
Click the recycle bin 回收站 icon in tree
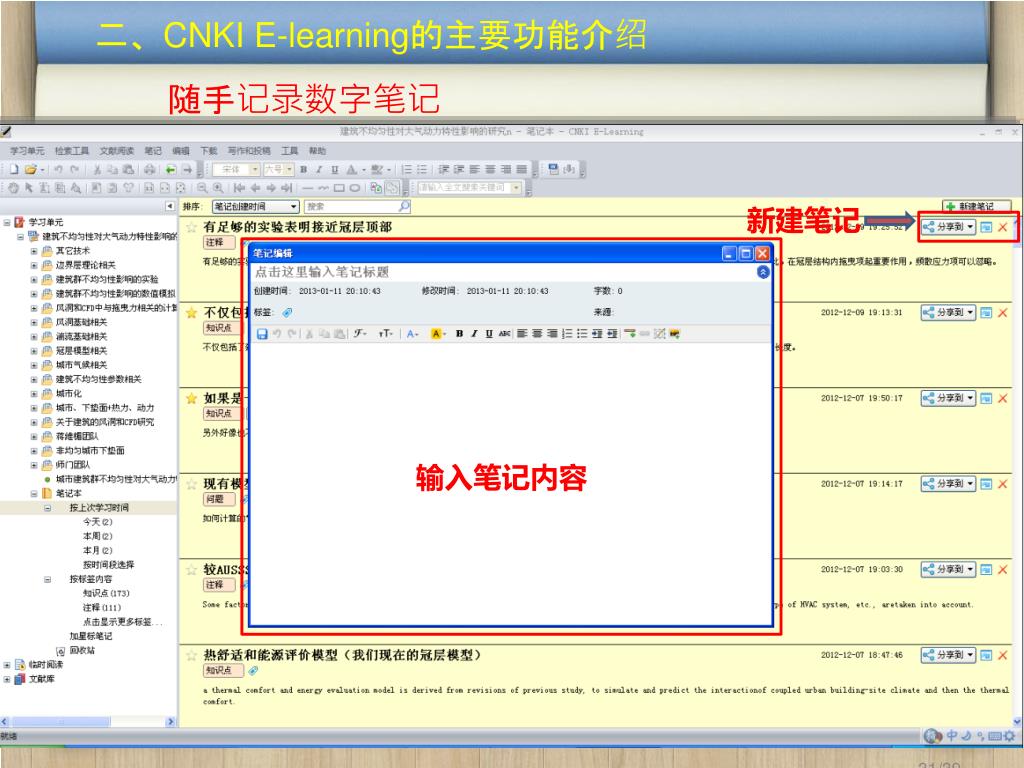pos(61,650)
